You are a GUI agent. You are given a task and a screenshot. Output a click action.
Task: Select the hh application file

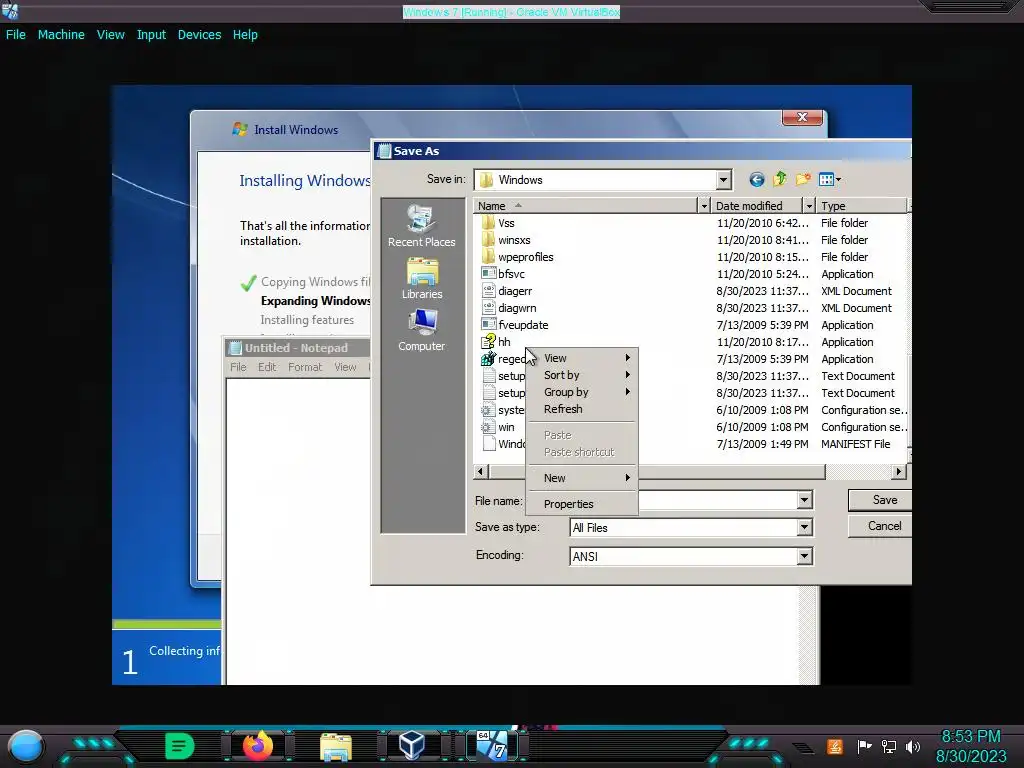(504, 342)
